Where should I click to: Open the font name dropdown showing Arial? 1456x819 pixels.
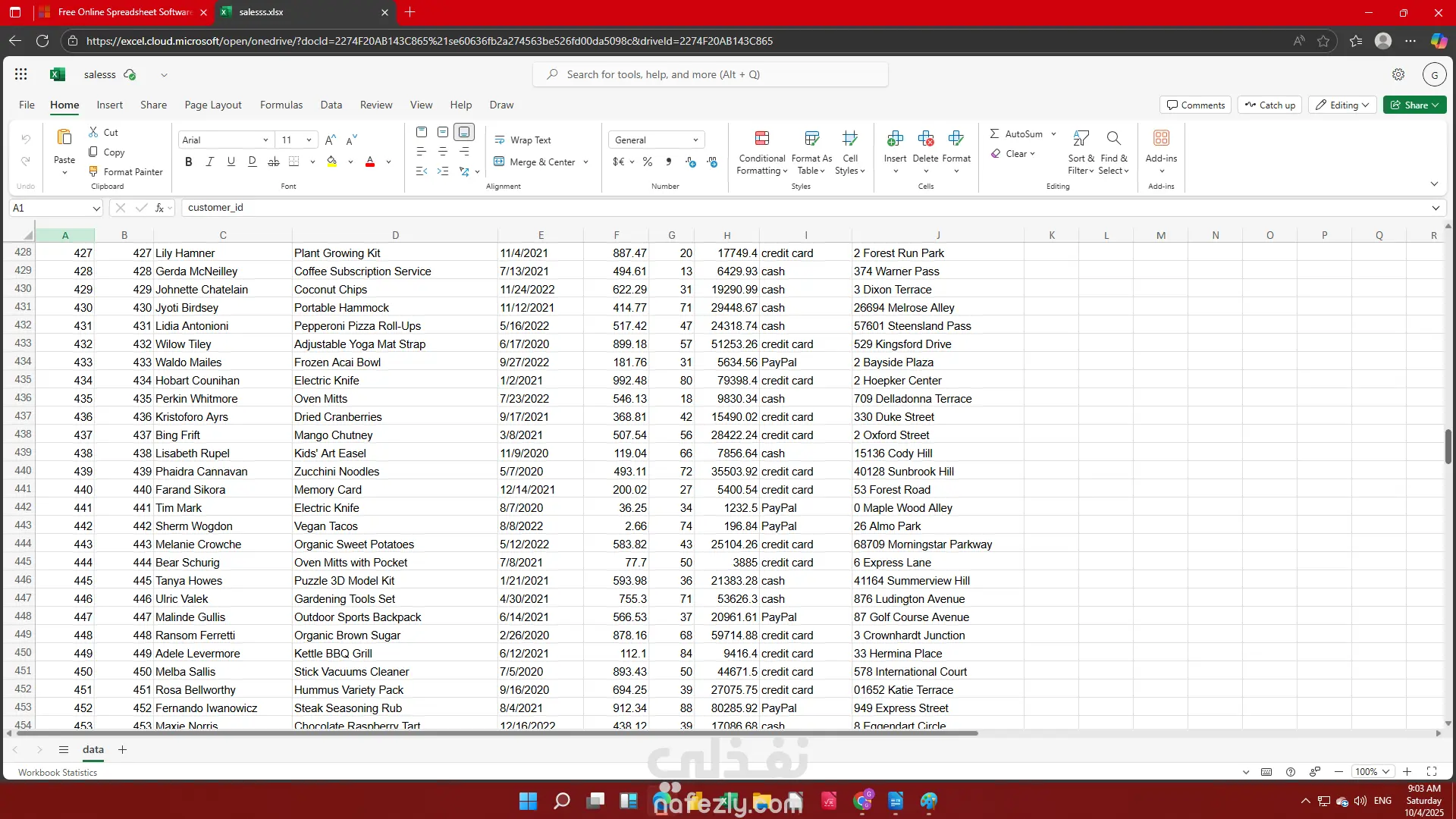265,140
